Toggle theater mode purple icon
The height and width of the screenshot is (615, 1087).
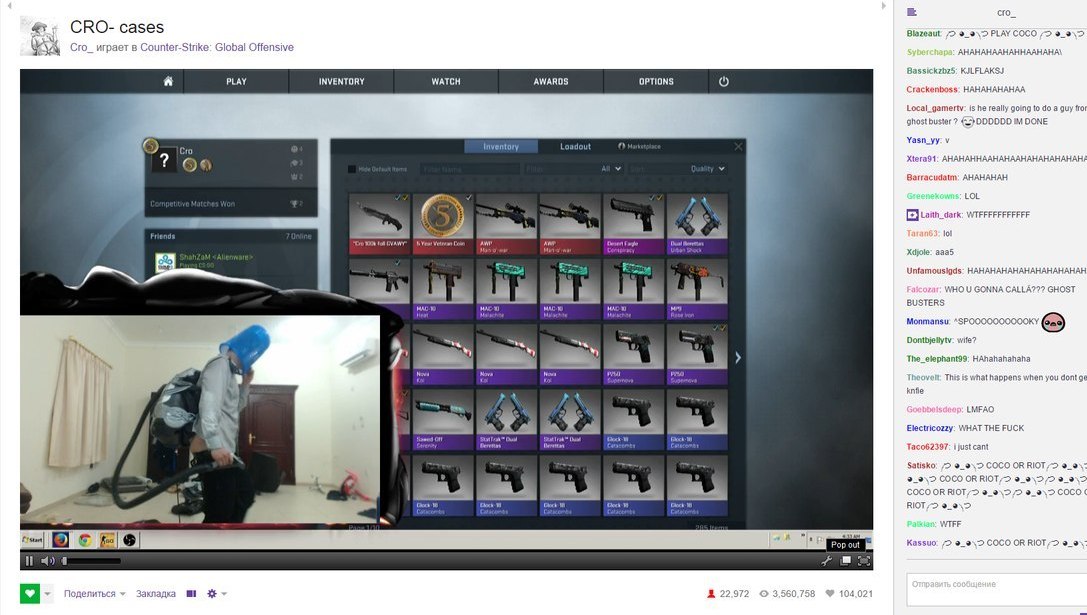click(191, 594)
